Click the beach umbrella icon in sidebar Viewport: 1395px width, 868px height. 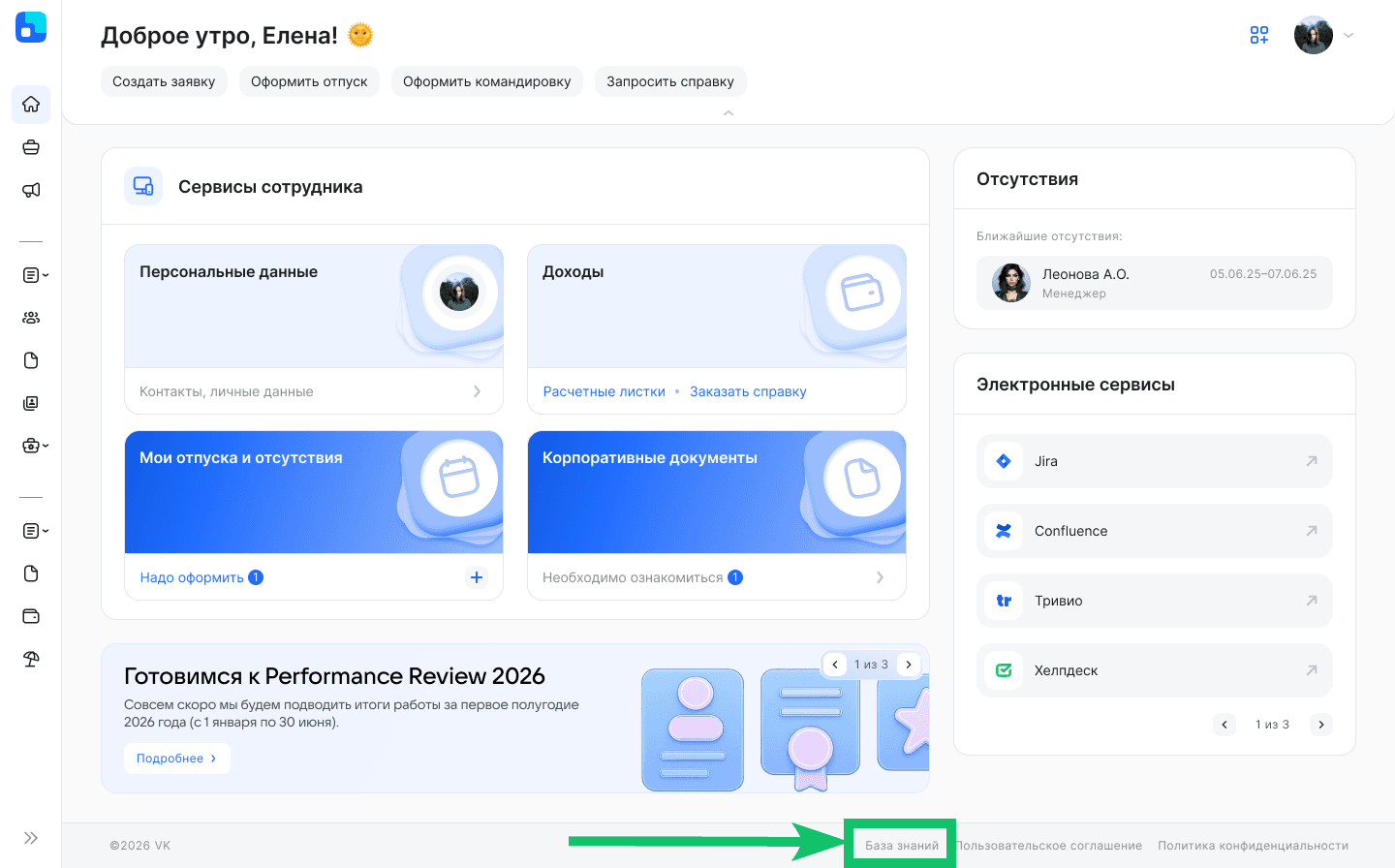pyautogui.click(x=31, y=659)
